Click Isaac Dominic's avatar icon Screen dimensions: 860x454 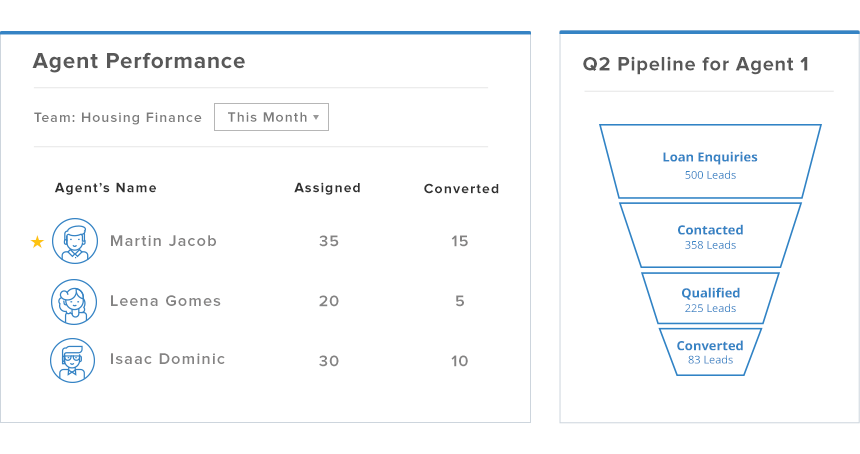[x=74, y=360]
